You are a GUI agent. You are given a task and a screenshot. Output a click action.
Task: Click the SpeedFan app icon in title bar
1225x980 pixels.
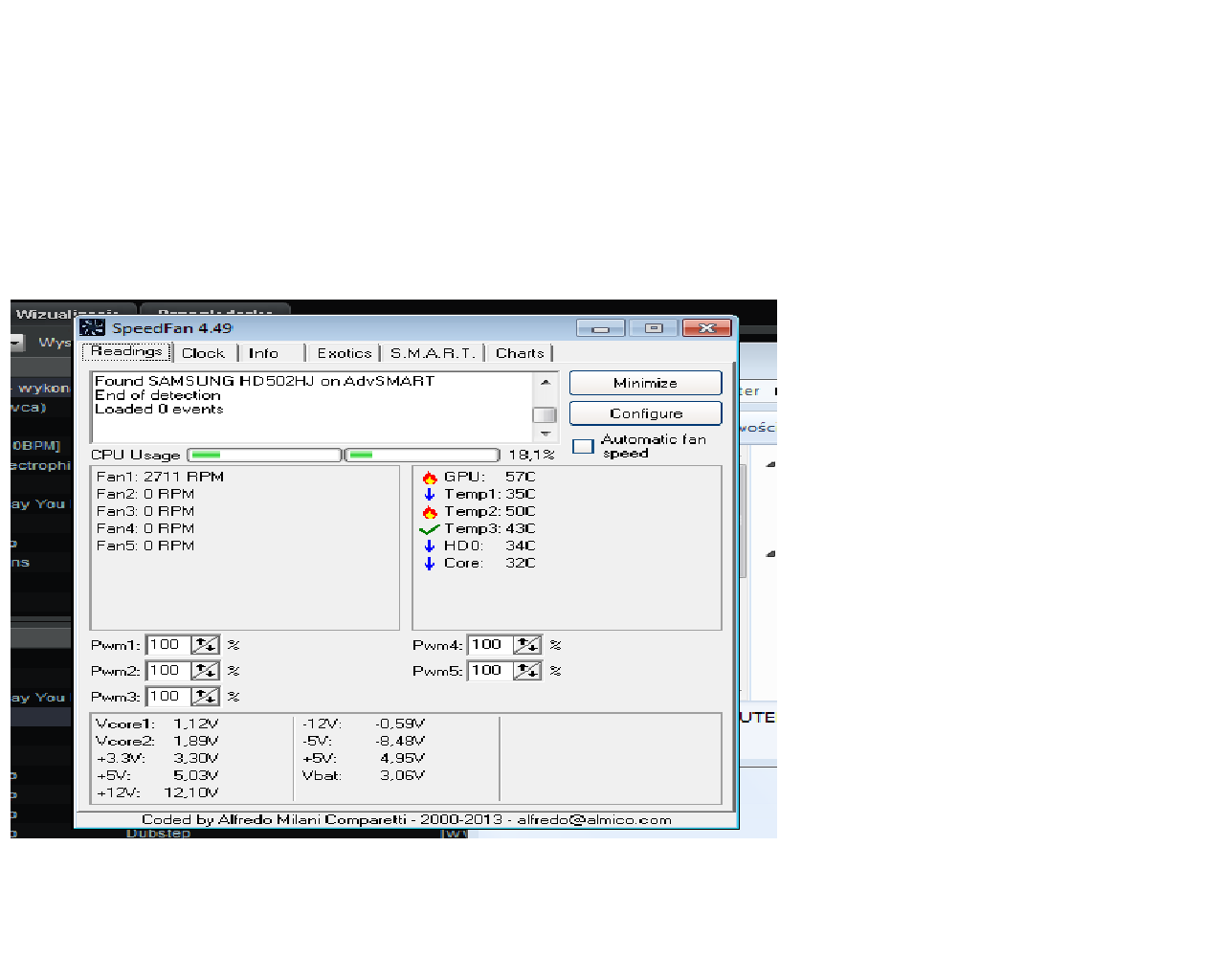[92, 328]
